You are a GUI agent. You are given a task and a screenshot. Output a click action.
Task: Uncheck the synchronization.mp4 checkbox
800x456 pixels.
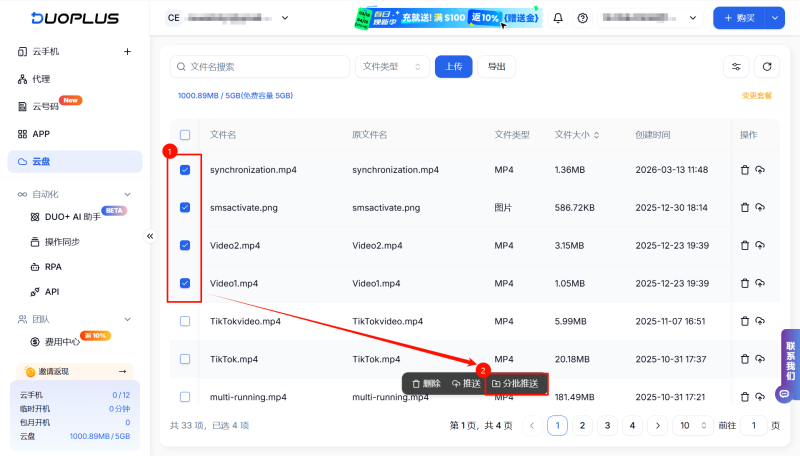point(185,170)
